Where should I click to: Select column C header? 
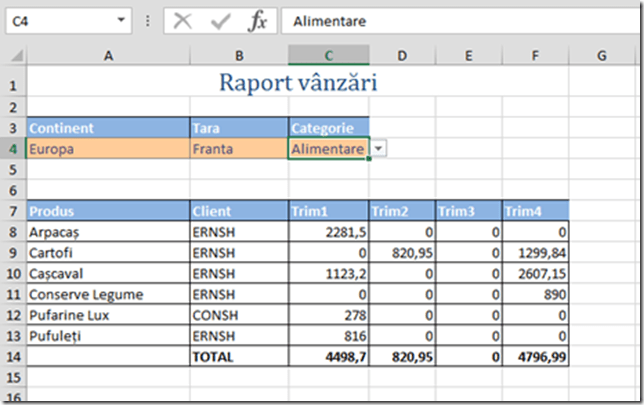[329, 56]
